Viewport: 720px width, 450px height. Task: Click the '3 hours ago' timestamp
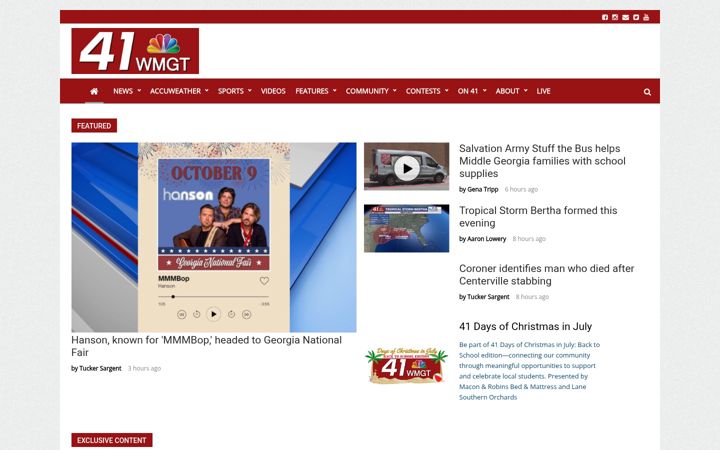(x=144, y=368)
